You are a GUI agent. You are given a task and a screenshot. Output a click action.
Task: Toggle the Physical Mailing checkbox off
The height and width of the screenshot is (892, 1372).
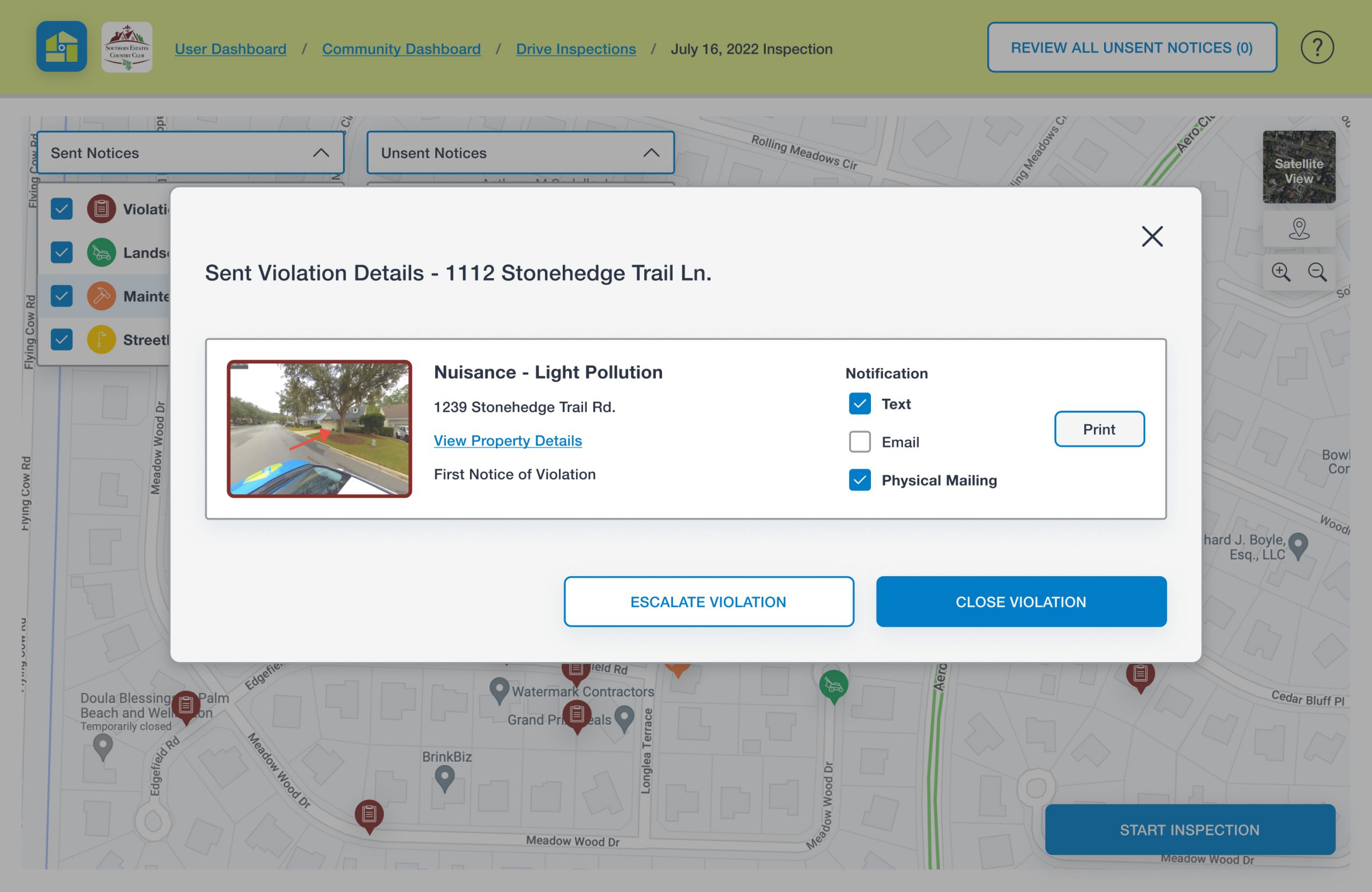(x=859, y=480)
